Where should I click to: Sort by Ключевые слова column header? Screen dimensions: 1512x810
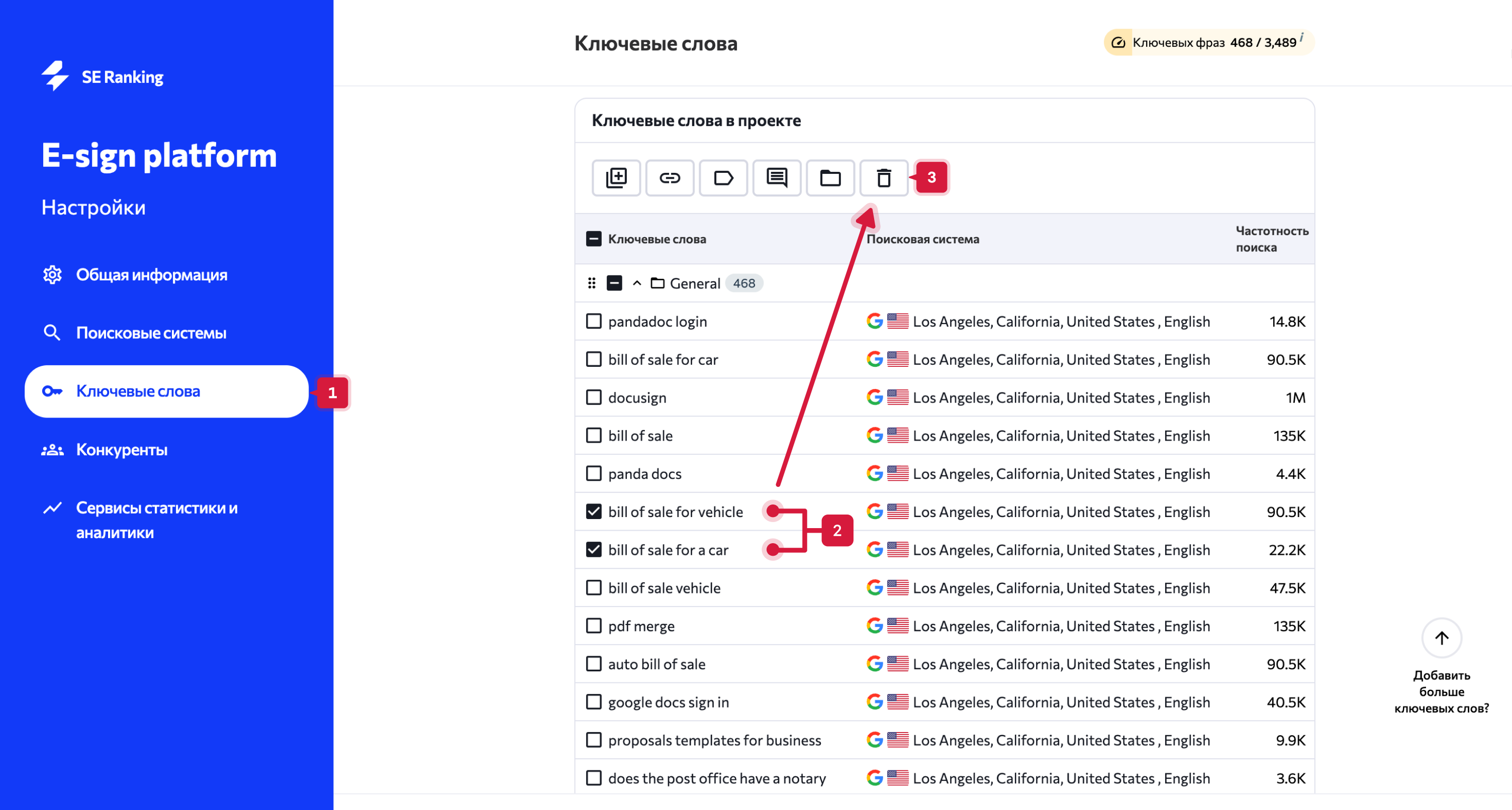coord(657,239)
